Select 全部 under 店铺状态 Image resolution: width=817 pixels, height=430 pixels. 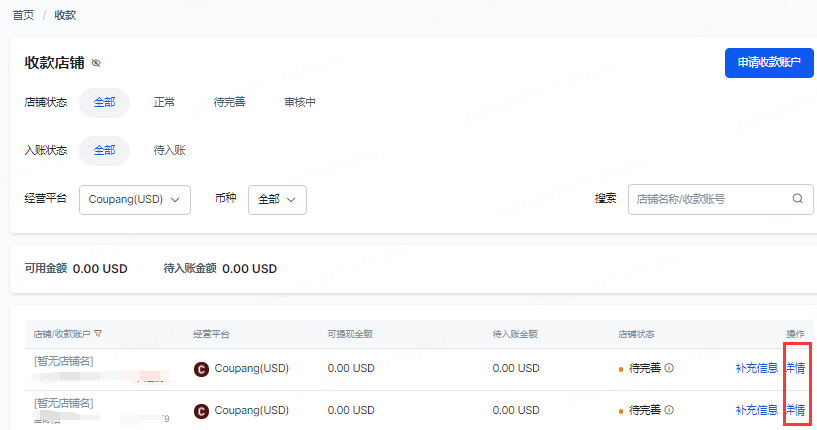click(104, 103)
